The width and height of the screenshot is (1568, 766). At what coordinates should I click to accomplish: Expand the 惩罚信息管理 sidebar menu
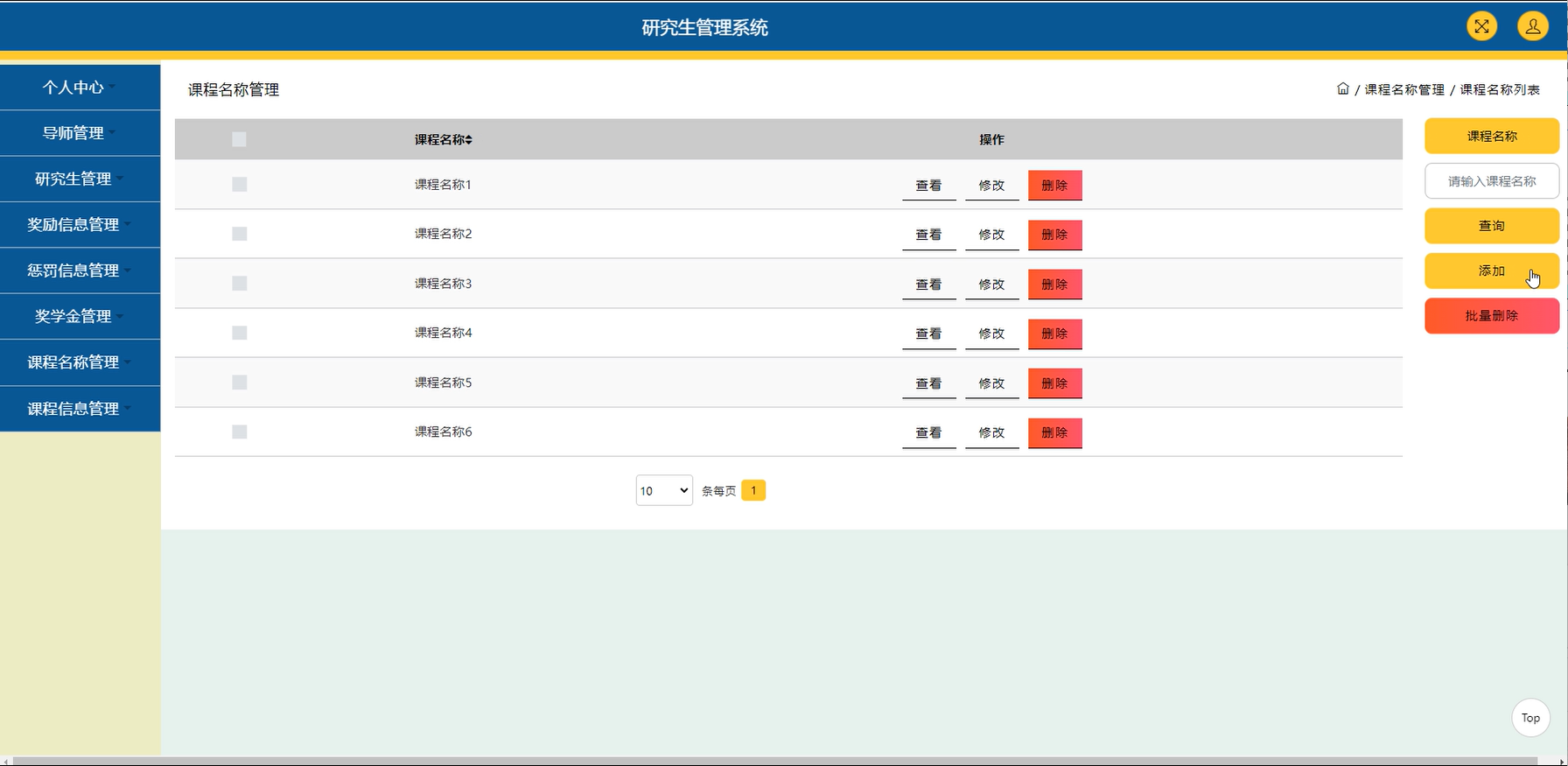pyautogui.click(x=80, y=271)
